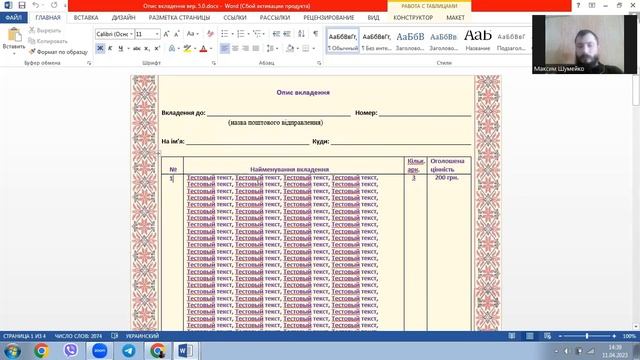Click the text highlight color marker icon
This screenshot has width=640, height=360.
pyautogui.click(x=187, y=49)
